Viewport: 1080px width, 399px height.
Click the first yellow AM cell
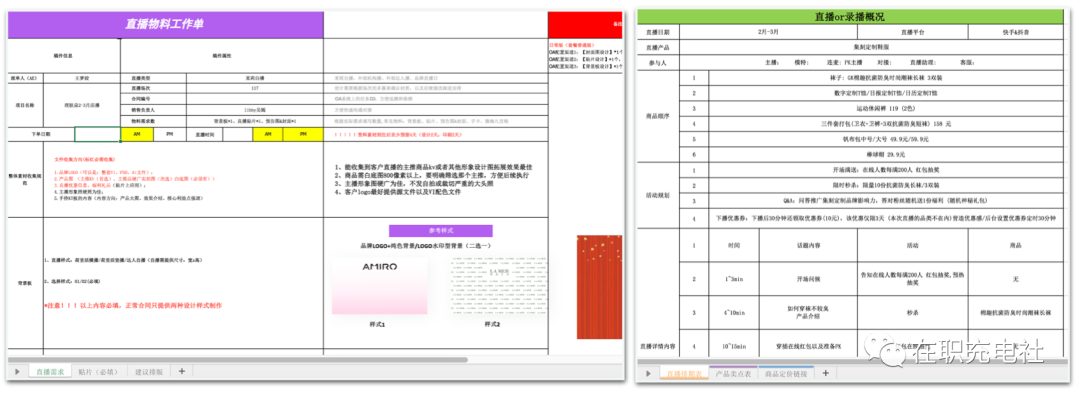coord(136,134)
